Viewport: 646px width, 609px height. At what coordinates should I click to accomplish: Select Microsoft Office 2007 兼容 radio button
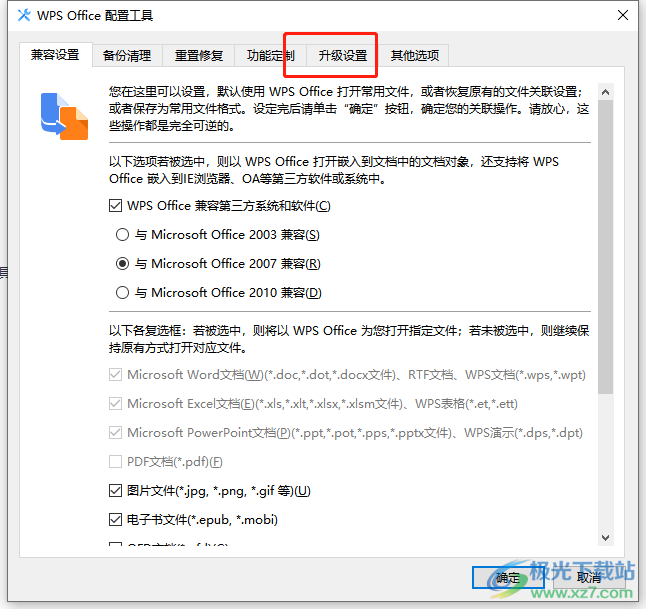(122, 264)
